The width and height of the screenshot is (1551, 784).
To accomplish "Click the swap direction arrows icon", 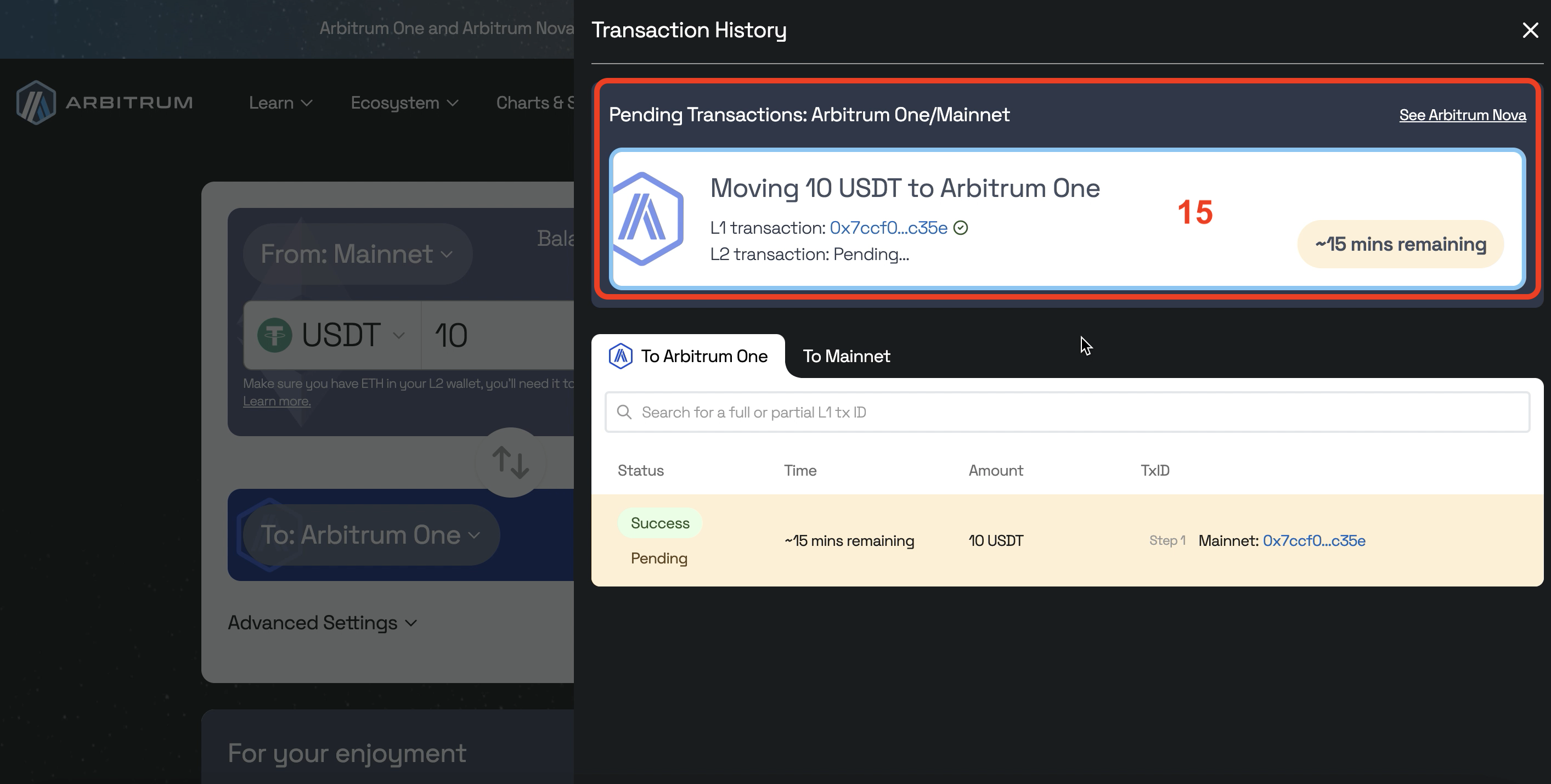I will tap(511, 462).
